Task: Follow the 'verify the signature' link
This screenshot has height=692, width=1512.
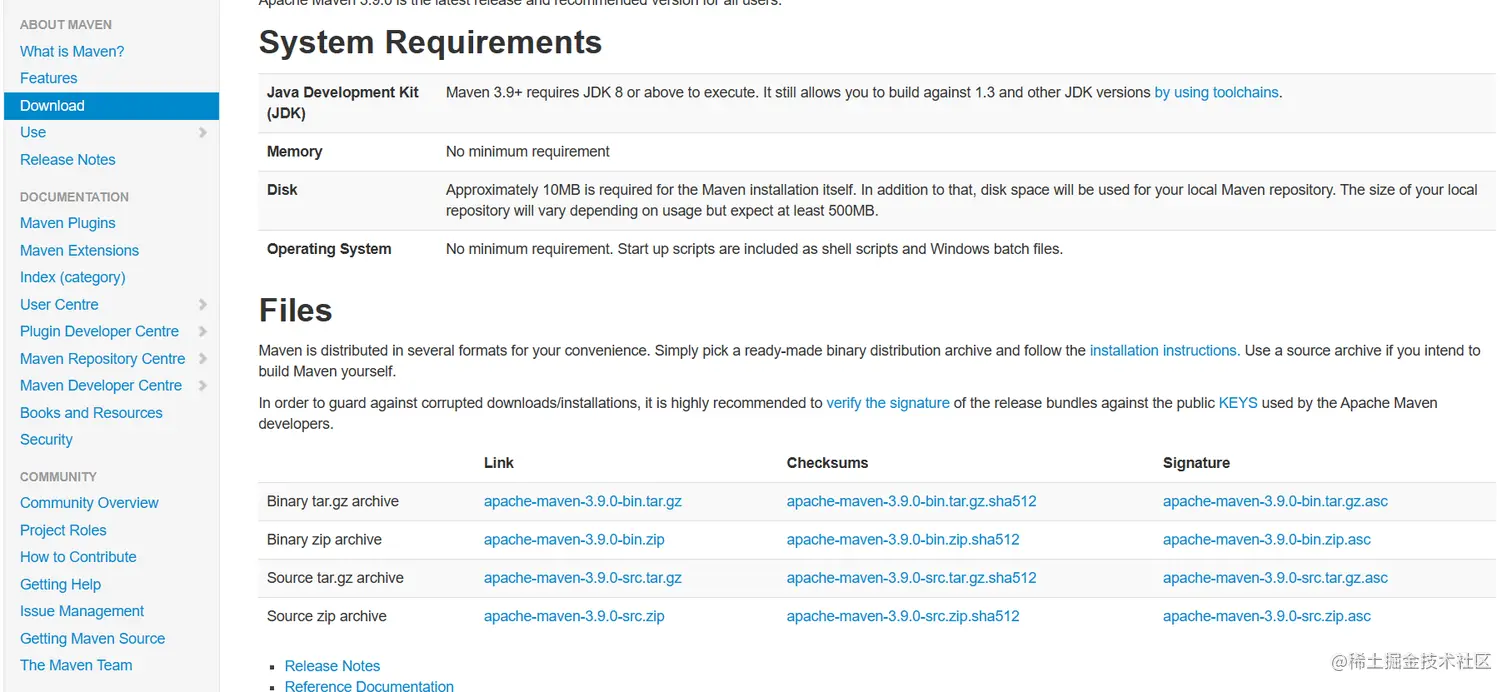Action: 888,403
